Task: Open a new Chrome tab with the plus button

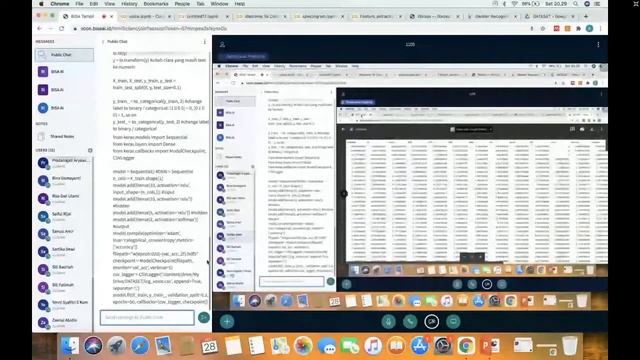Action: coord(586,16)
